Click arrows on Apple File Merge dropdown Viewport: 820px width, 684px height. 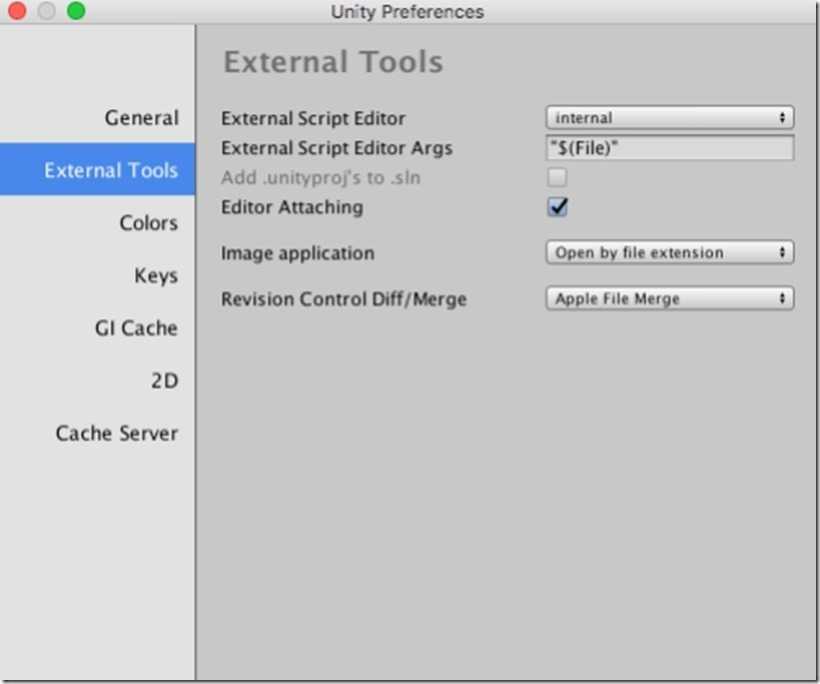[782, 299]
